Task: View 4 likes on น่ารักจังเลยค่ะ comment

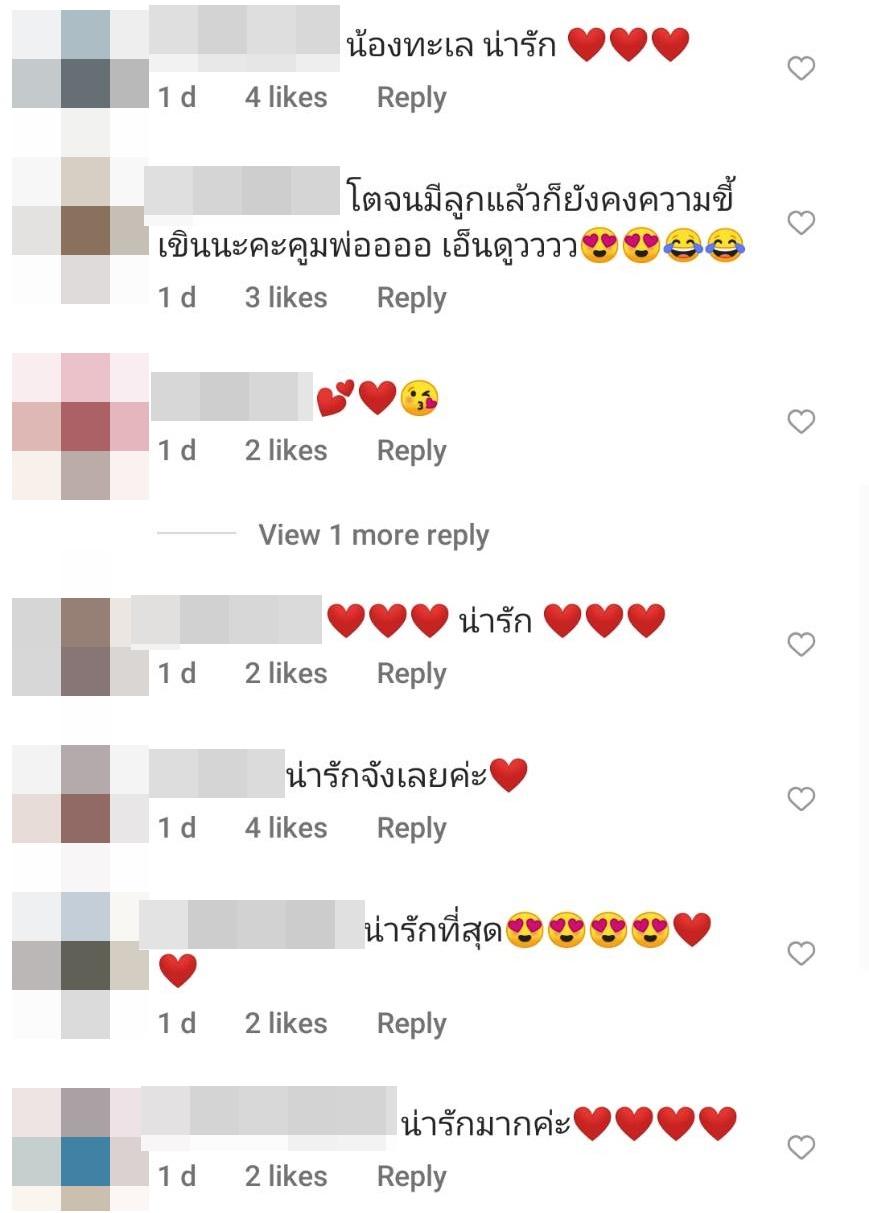Action: (x=286, y=827)
